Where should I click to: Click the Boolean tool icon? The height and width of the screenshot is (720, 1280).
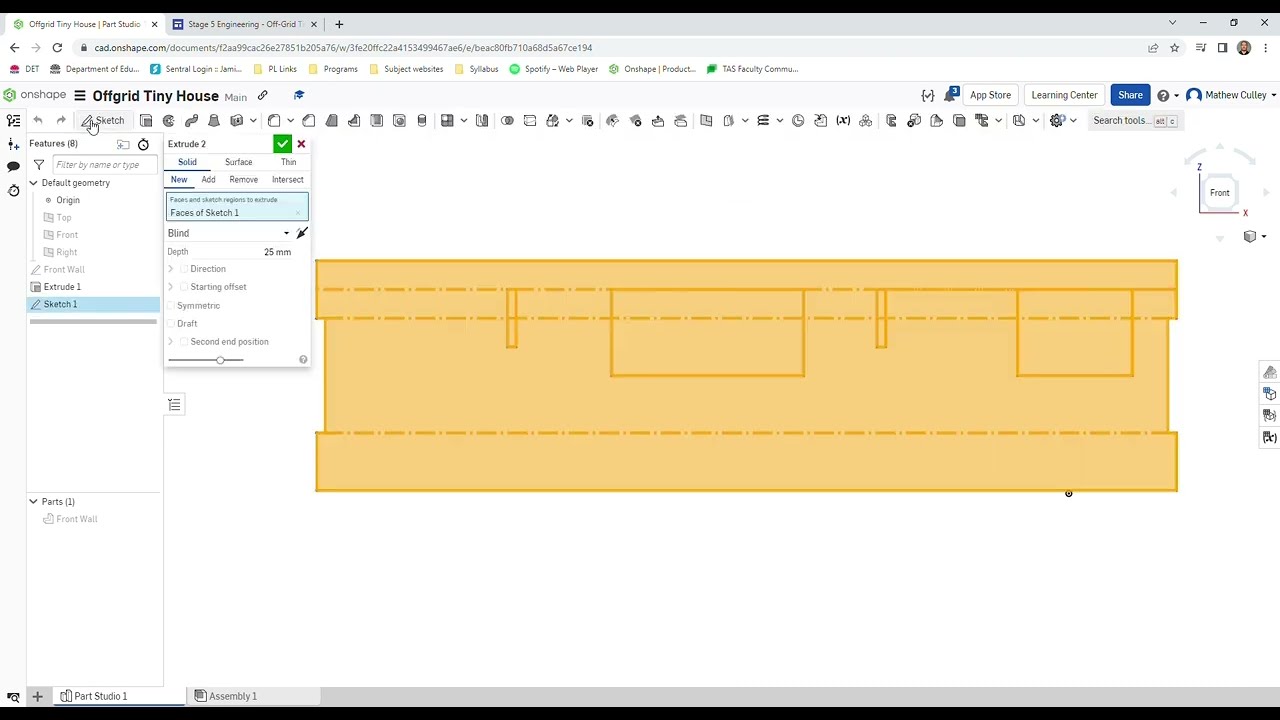[507, 120]
